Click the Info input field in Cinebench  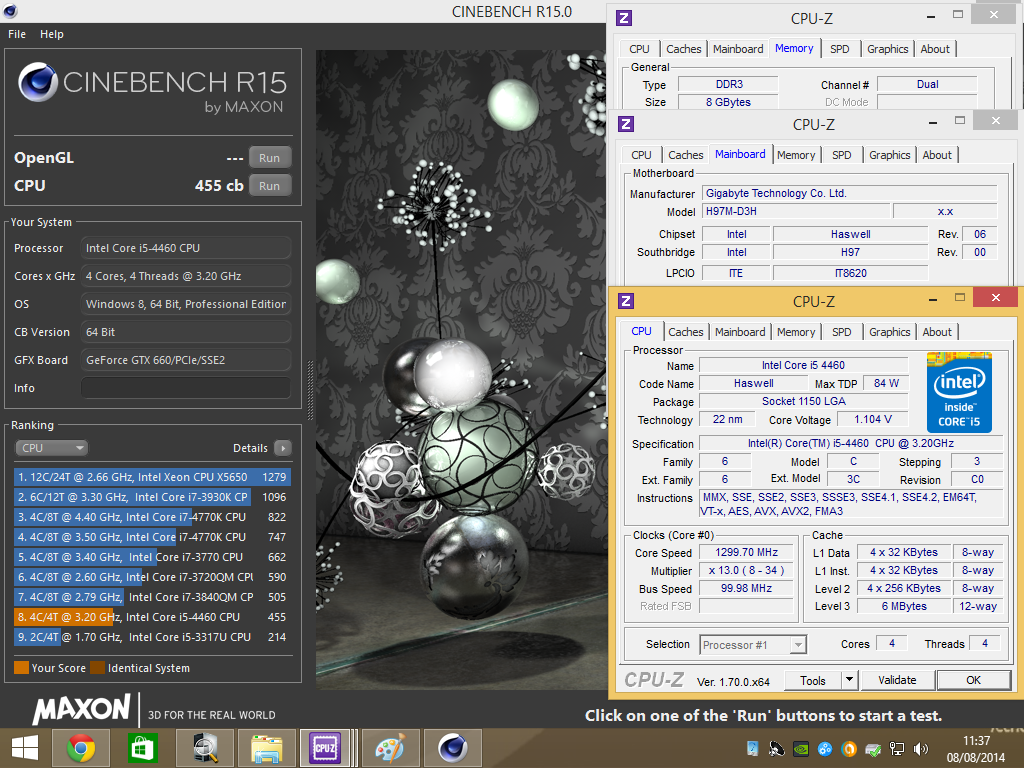186,388
